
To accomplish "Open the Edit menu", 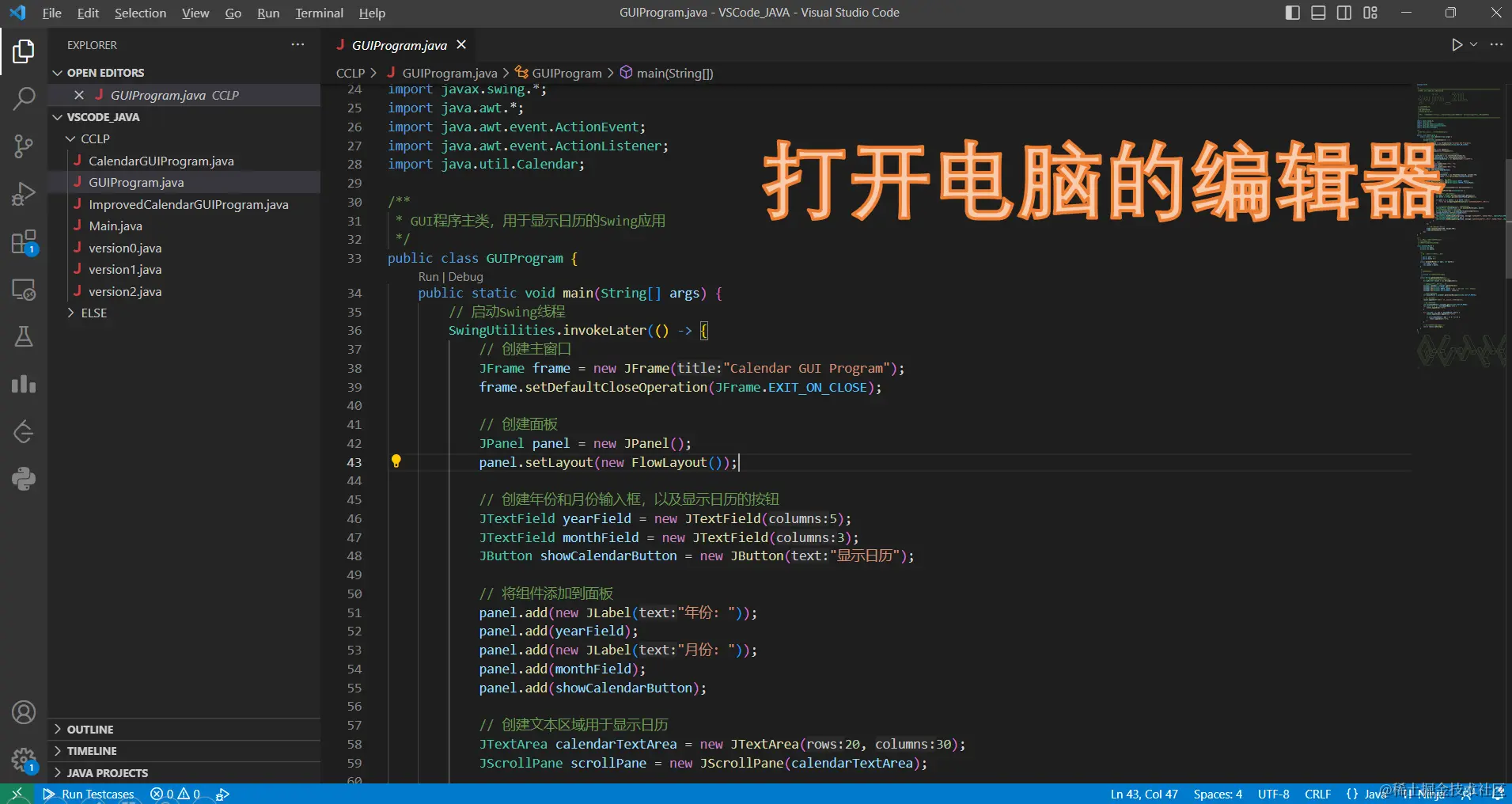I will tap(88, 13).
